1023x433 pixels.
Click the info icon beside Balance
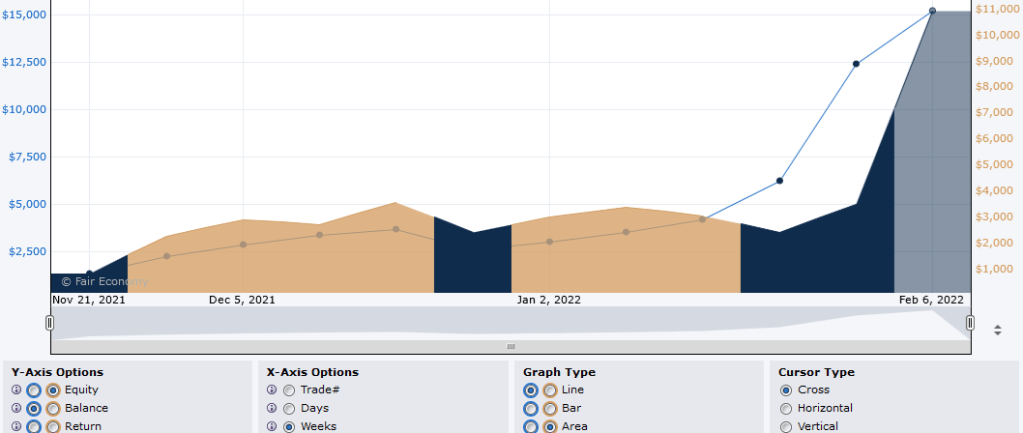[x=16, y=408]
